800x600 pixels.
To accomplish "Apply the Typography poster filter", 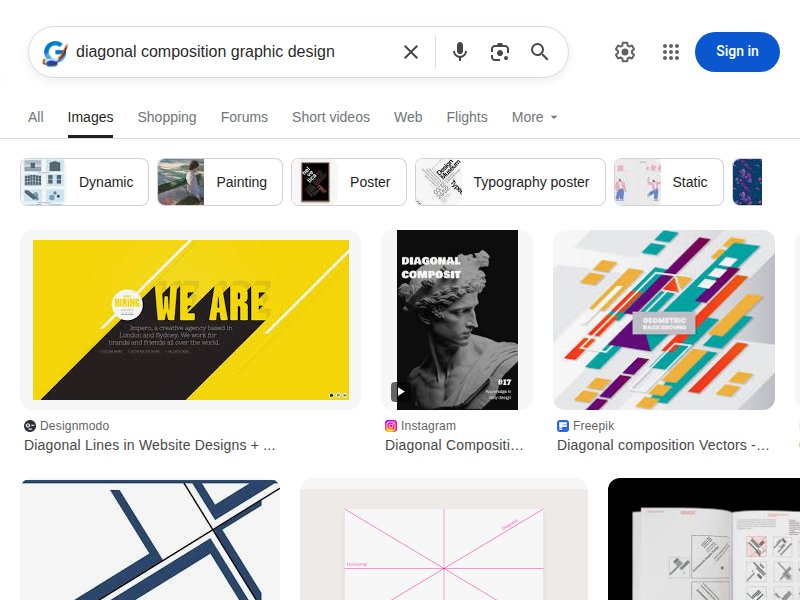I will pos(510,182).
